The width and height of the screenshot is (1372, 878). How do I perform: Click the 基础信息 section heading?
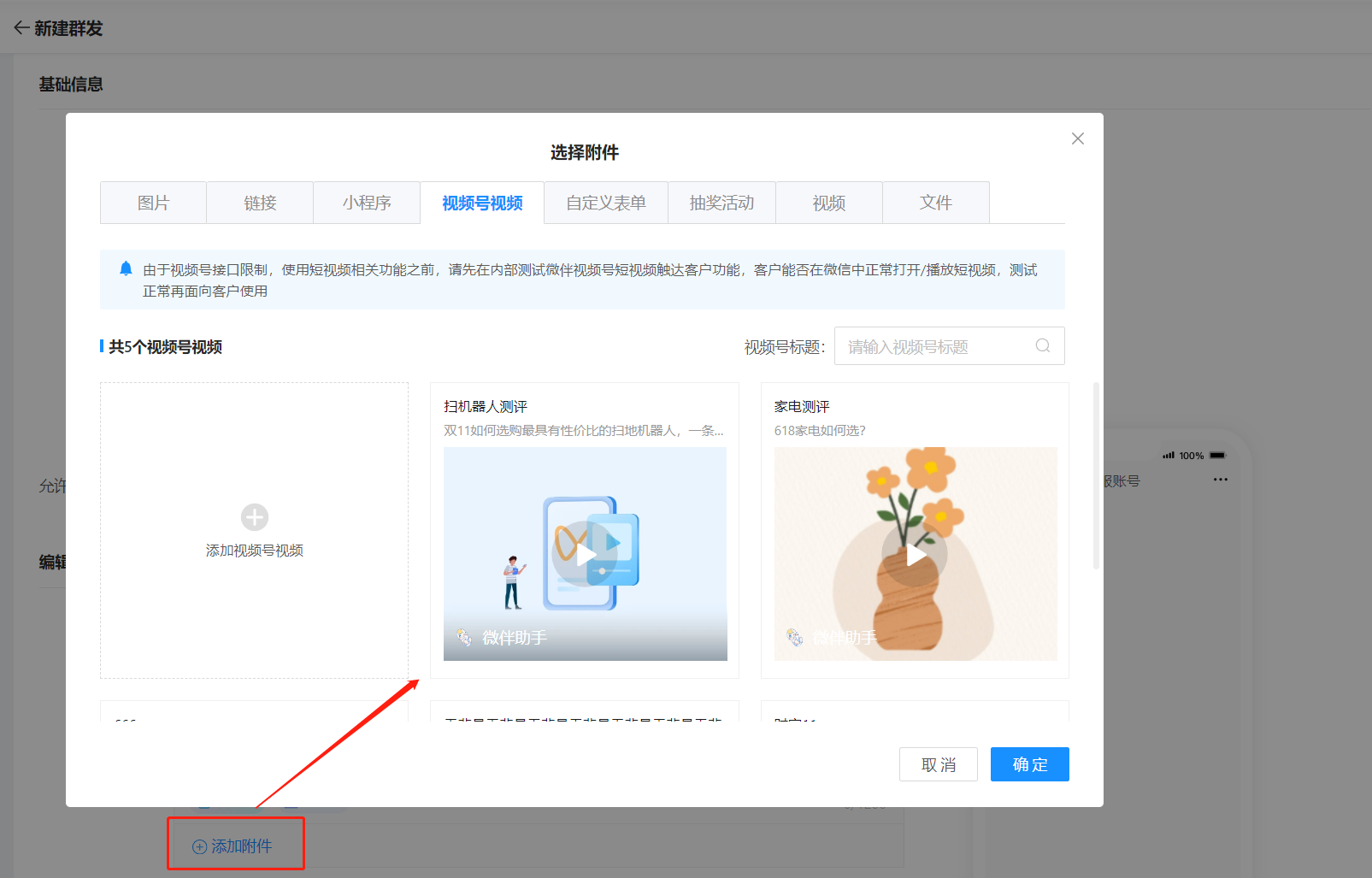click(71, 84)
